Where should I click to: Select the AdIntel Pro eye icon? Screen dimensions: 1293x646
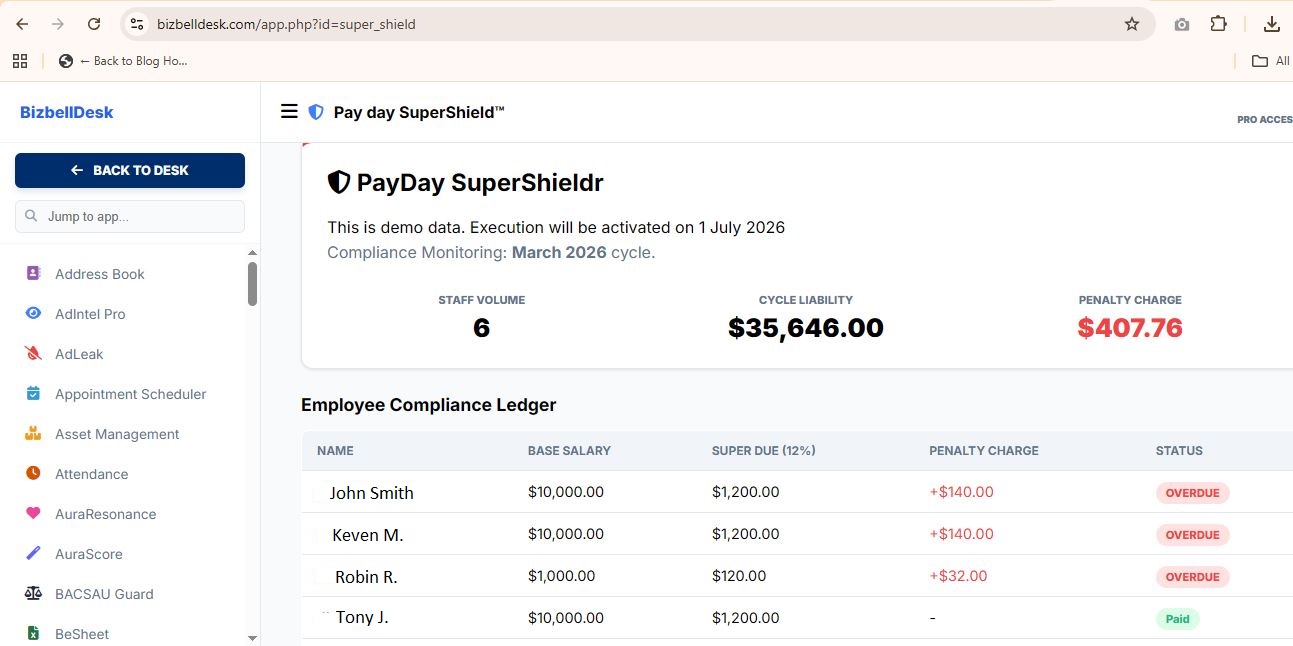click(32, 313)
